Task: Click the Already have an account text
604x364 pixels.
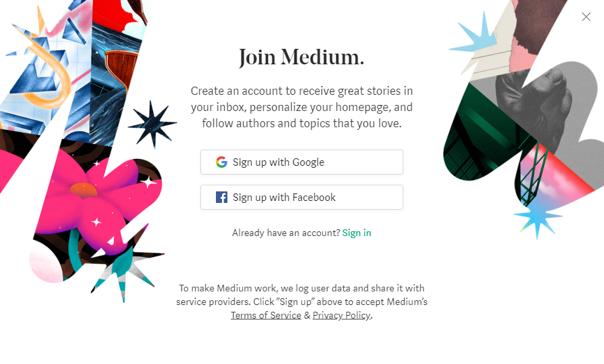Action: (286, 233)
